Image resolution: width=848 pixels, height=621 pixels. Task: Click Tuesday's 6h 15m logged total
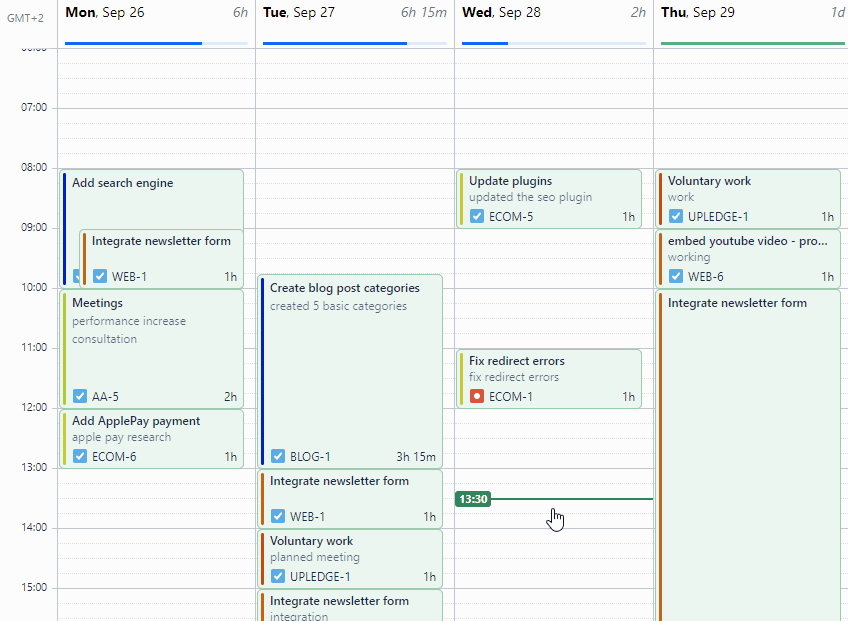(x=424, y=12)
